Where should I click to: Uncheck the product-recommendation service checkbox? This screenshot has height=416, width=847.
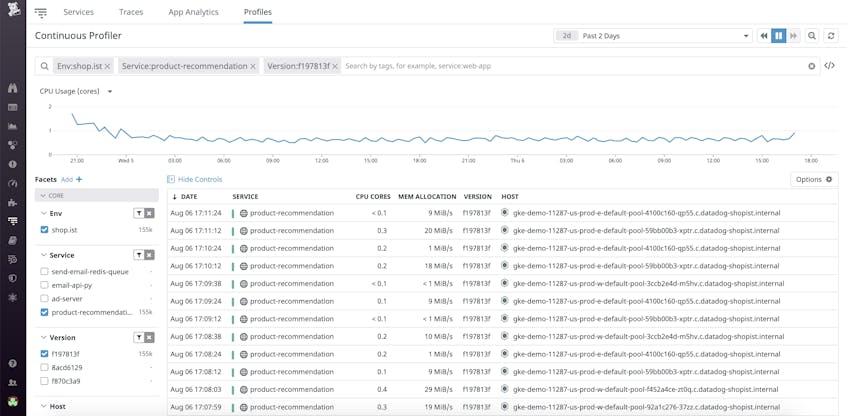point(45,312)
